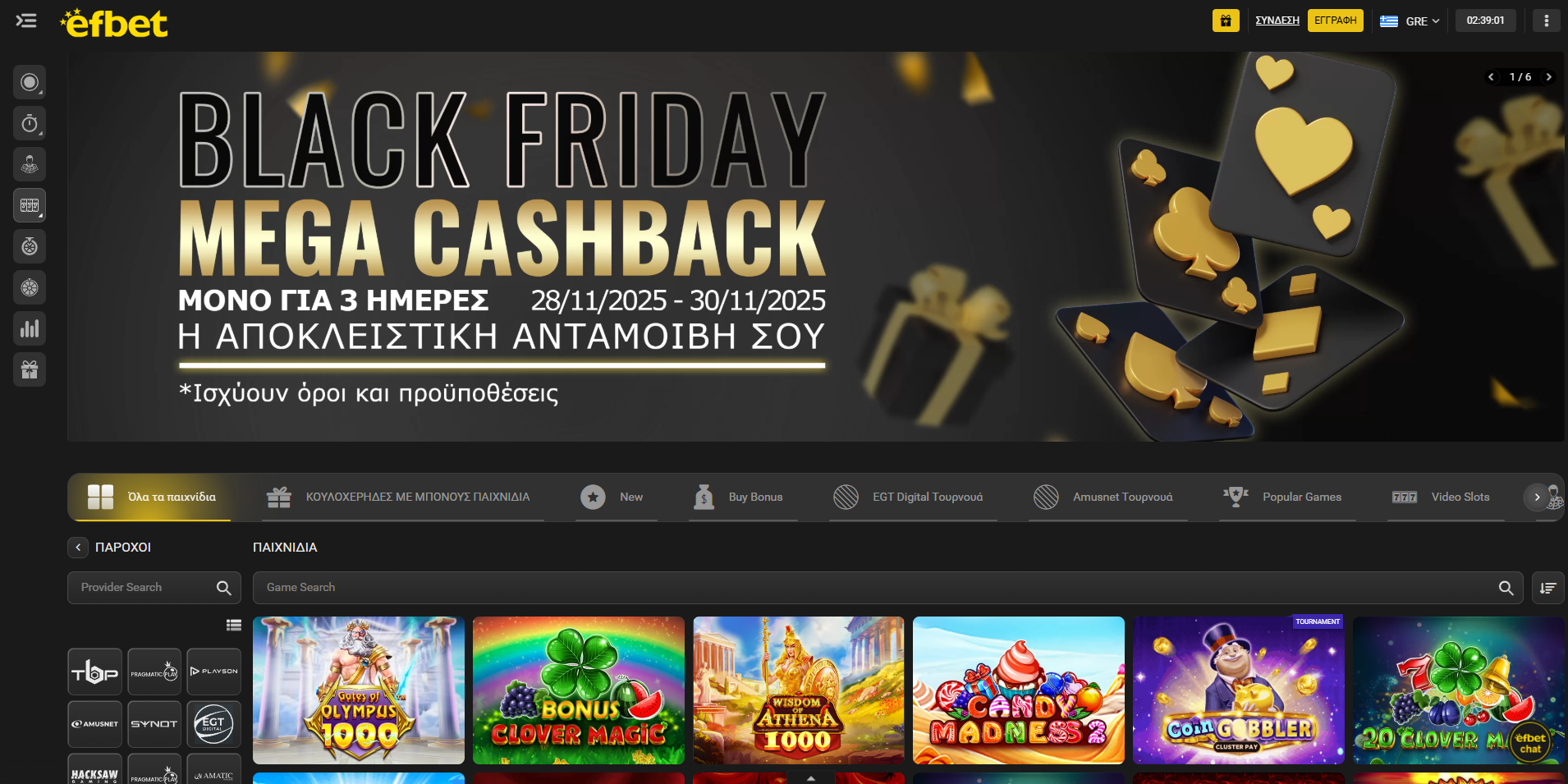Click the yellow gift bonus icon in header
This screenshot has width=1568, height=784.
[x=1226, y=21]
